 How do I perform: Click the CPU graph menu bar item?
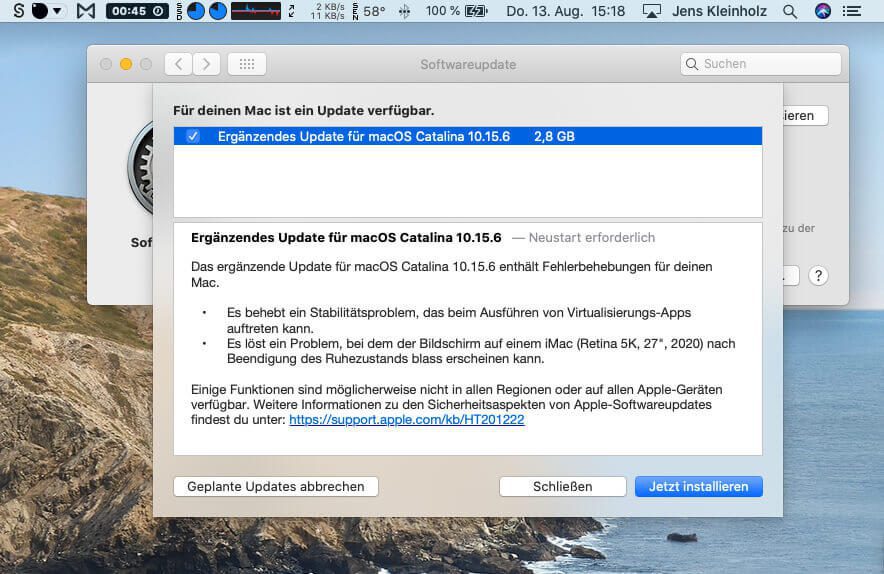(256, 11)
